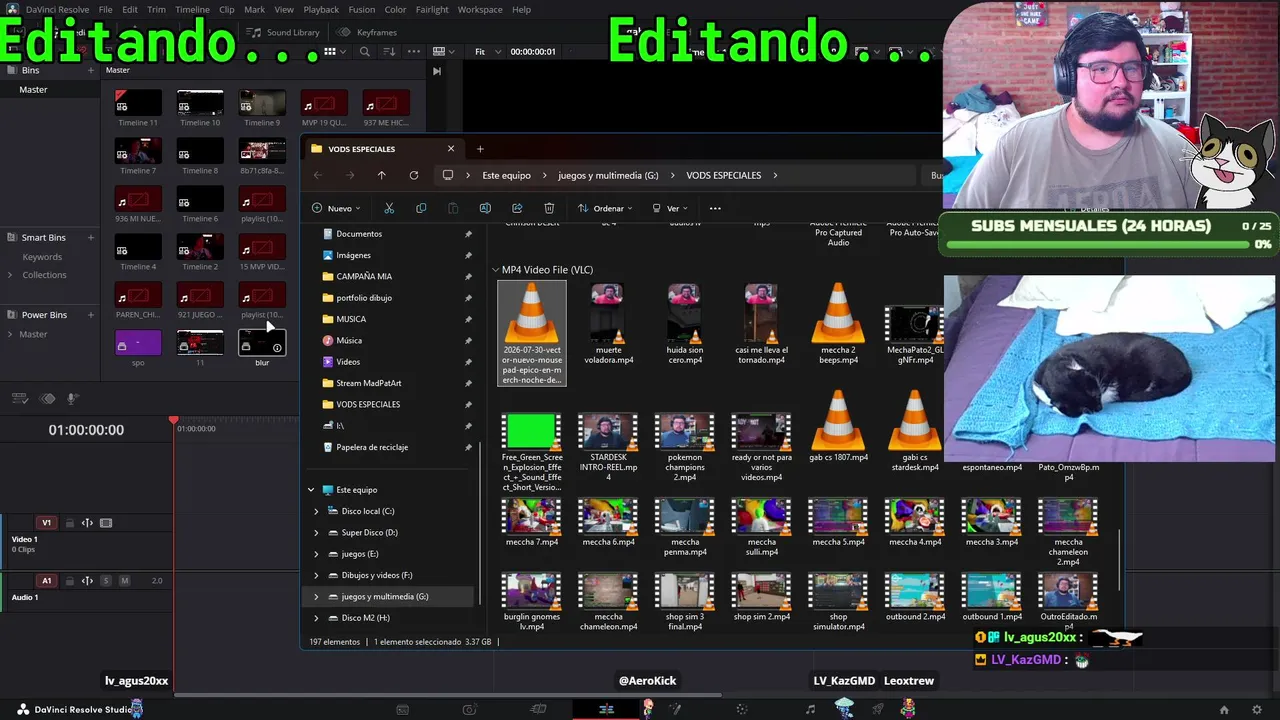Screen dimensions: 1280x720
Task: Toggle auto track selector on Video 1
Action: [x=87, y=523]
